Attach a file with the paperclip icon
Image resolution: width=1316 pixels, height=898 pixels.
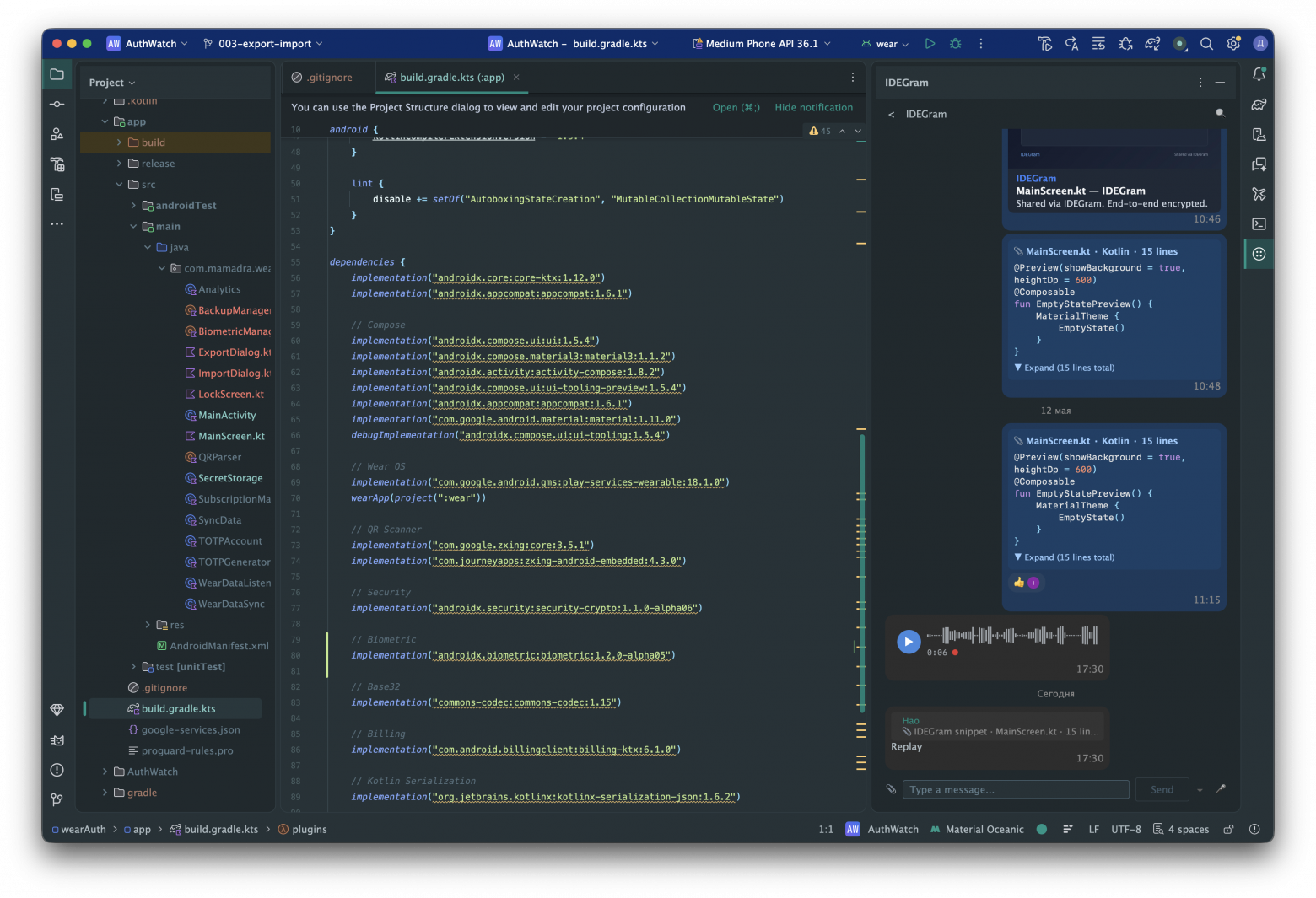(891, 789)
